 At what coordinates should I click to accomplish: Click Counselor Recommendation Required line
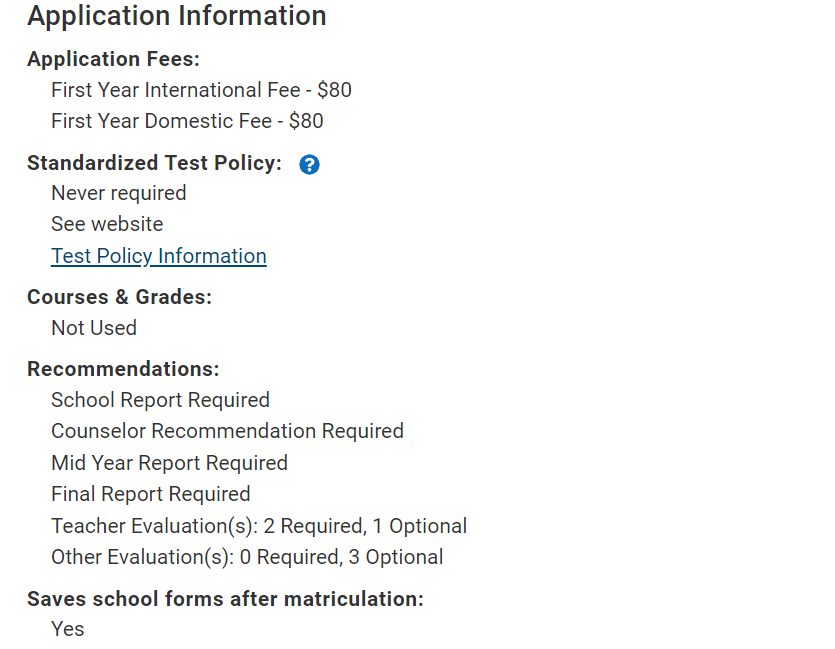[x=227, y=431]
